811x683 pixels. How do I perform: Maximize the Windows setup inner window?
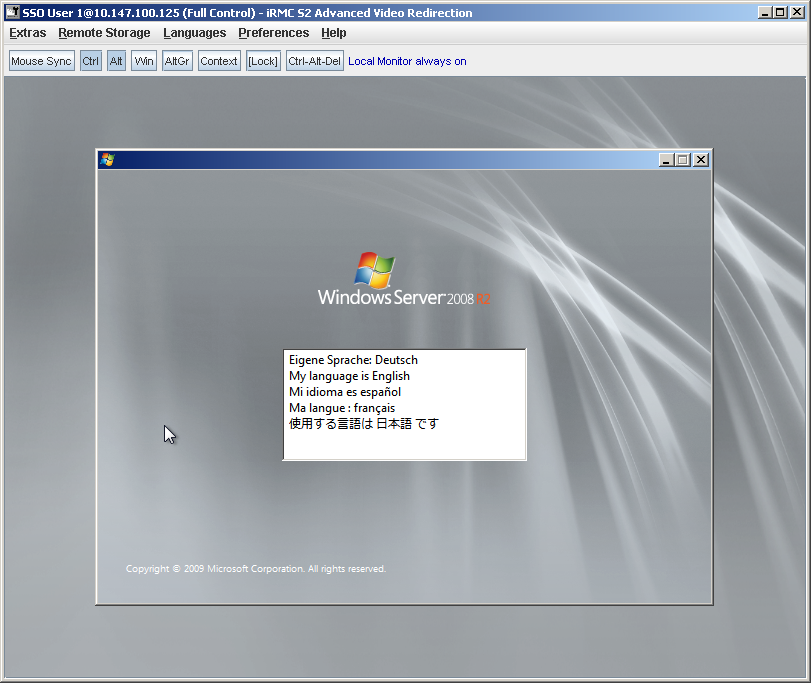point(683,160)
